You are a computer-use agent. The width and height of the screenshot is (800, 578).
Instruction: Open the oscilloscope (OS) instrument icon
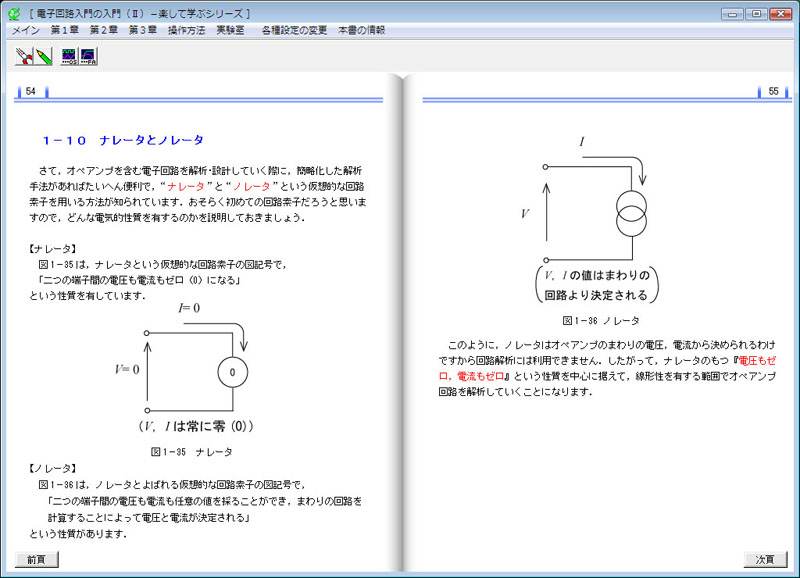69,56
